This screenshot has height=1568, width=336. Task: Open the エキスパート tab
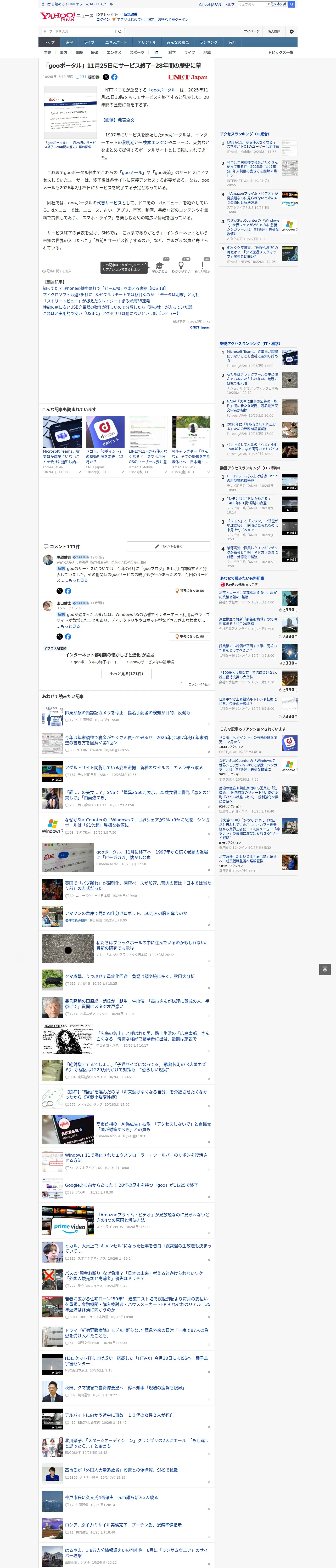(116, 43)
